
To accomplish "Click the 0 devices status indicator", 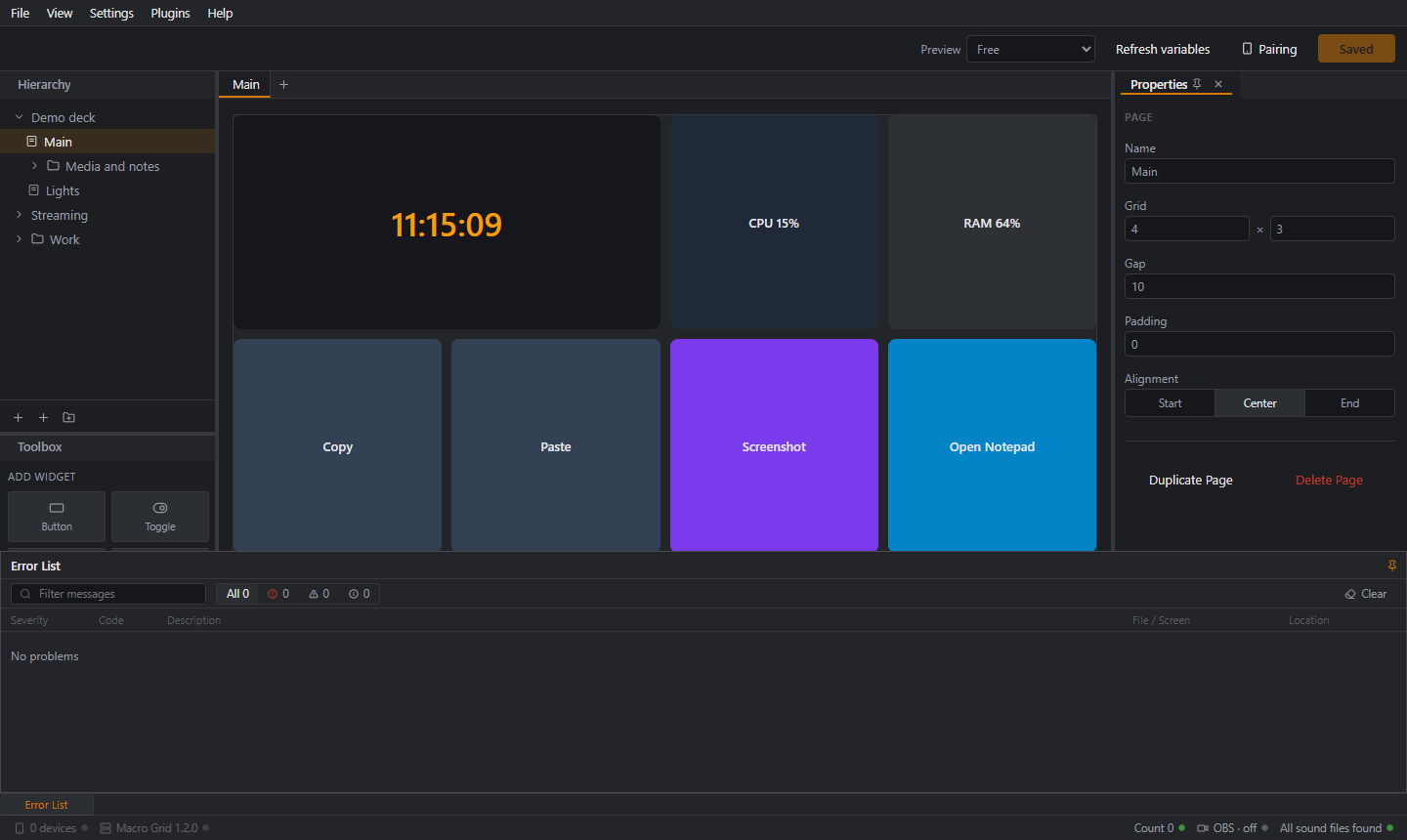I will [51, 828].
